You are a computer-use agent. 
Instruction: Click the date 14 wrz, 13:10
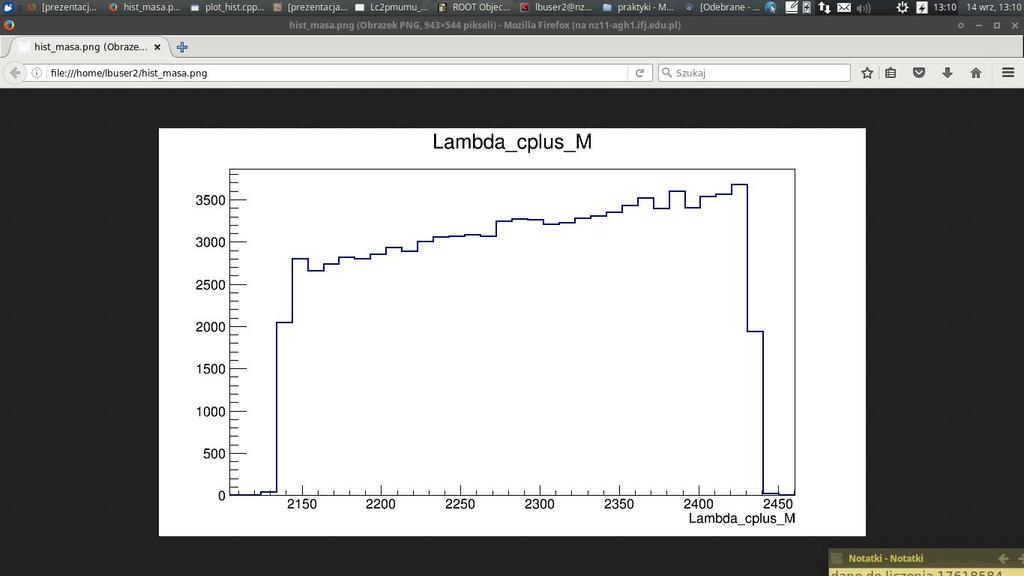[994, 7]
